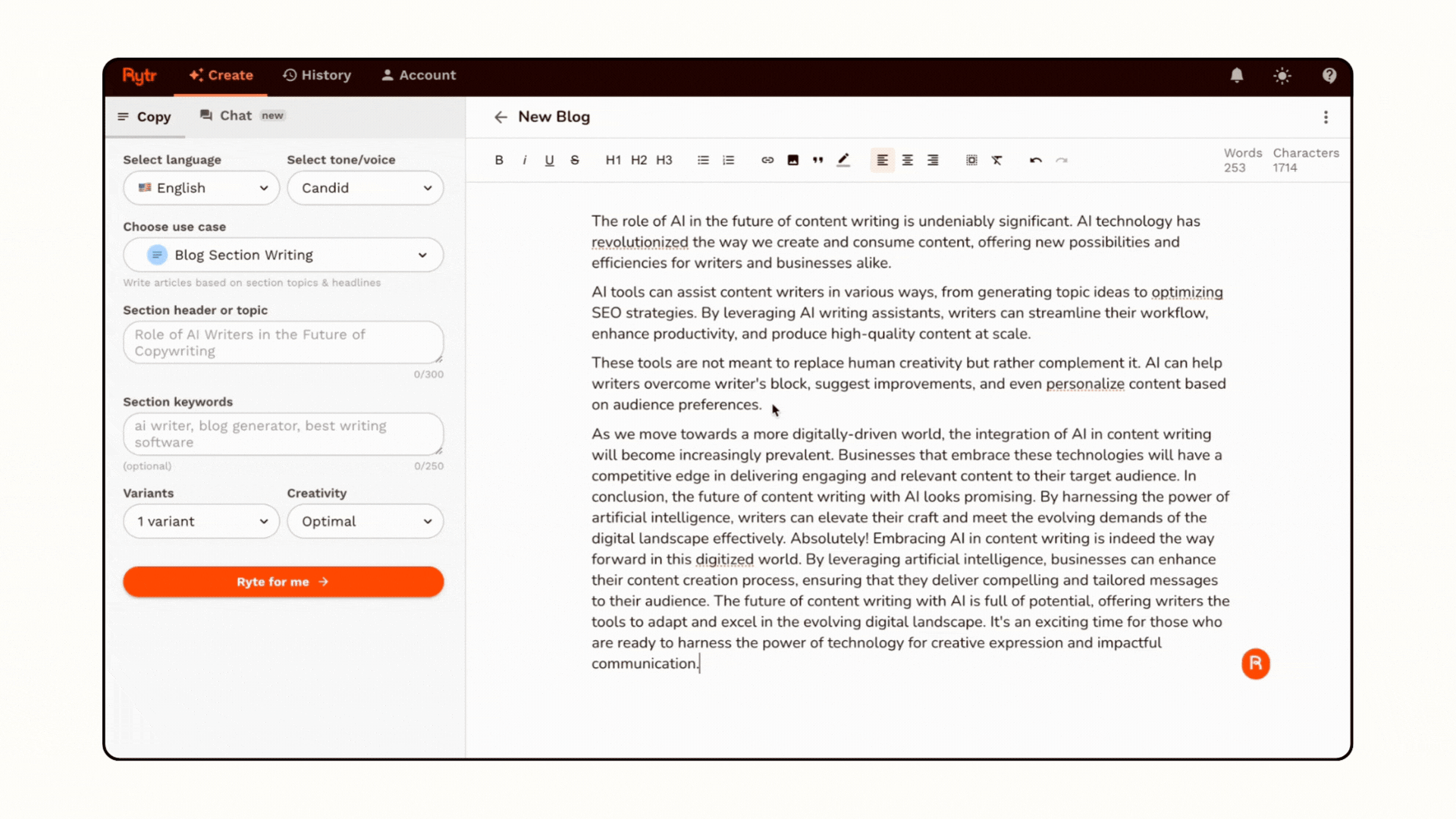Expand the Blog Section Writing use case dropdown
1456x819 pixels.
click(x=283, y=255)
